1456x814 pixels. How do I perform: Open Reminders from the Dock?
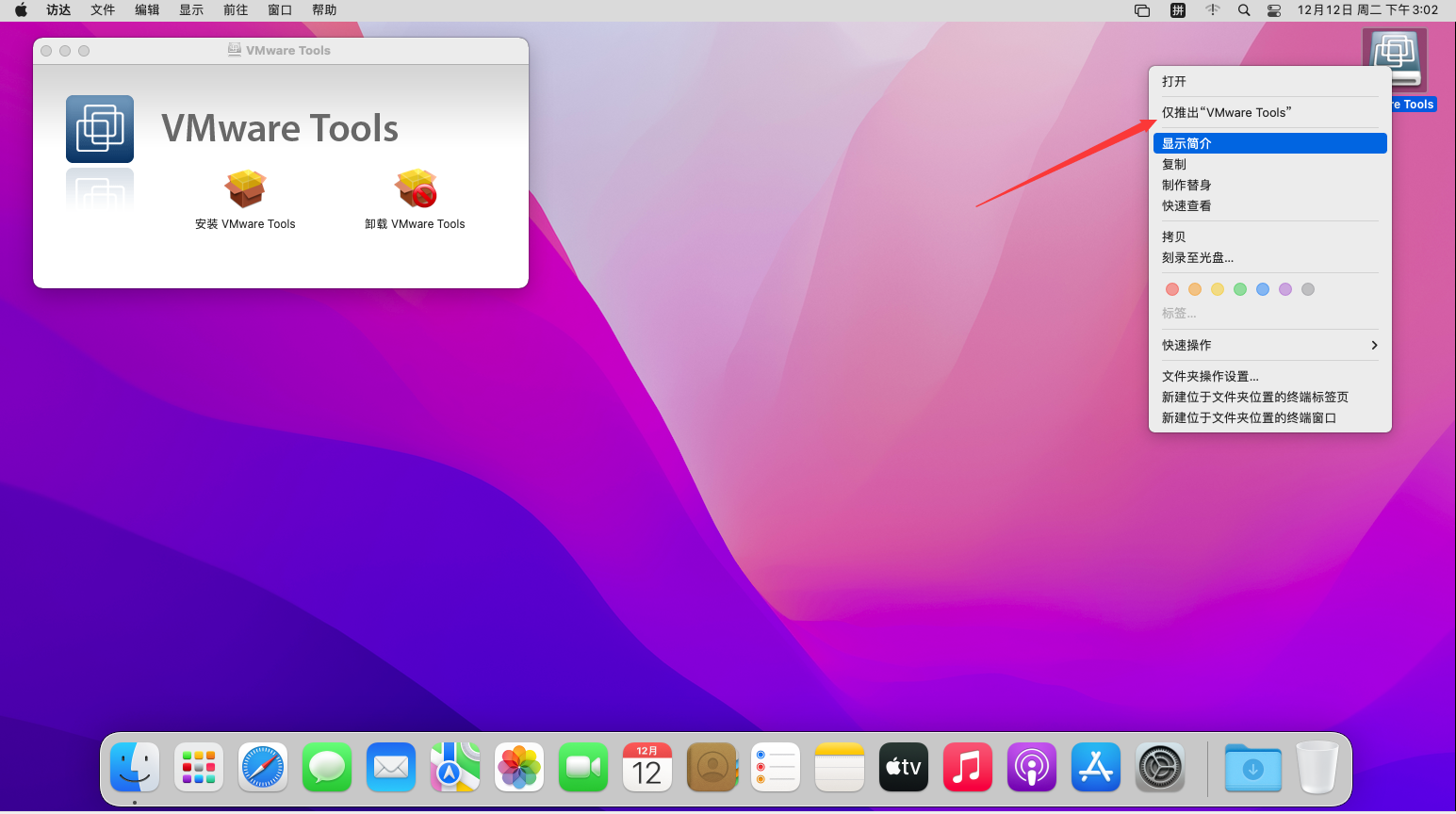pyautogui.click(x=776, y=768)
